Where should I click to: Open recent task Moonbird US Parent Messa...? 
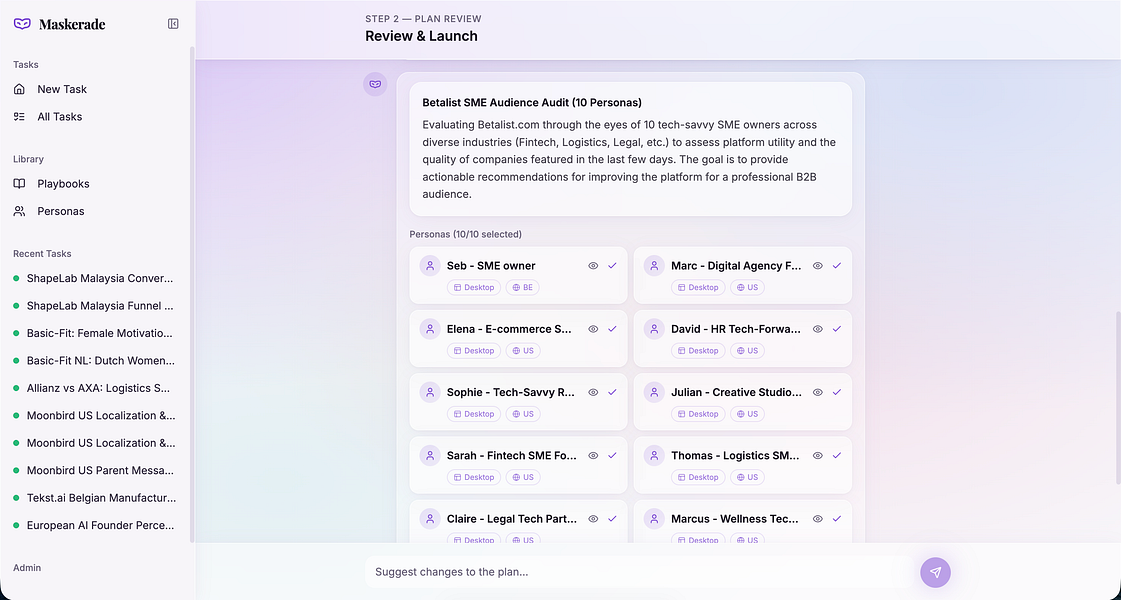94,471
